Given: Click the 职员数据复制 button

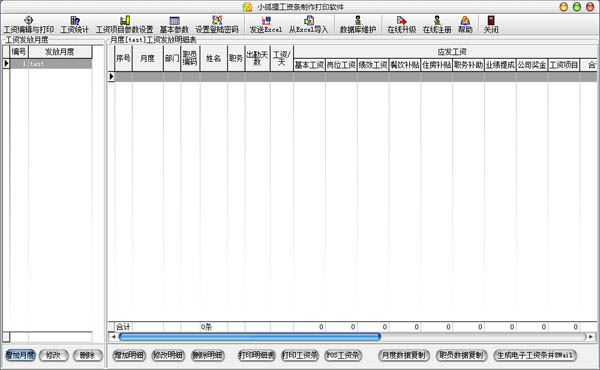Looking at the screenshot, I should [x=461, y=355].
